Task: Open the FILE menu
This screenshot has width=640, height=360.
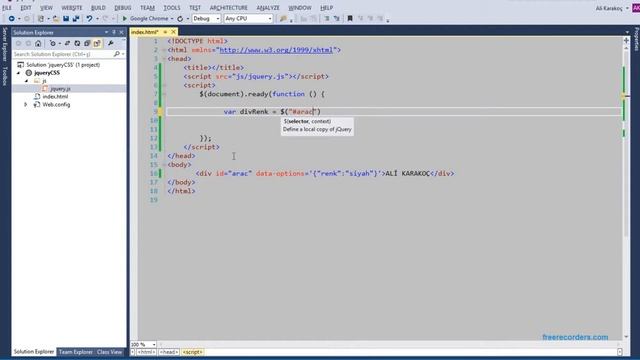Action: click(x=7, y=8)
